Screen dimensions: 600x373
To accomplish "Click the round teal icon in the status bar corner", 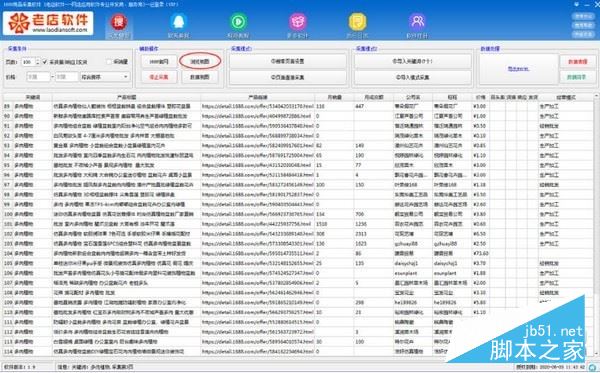I will click(x=593, y=368).
